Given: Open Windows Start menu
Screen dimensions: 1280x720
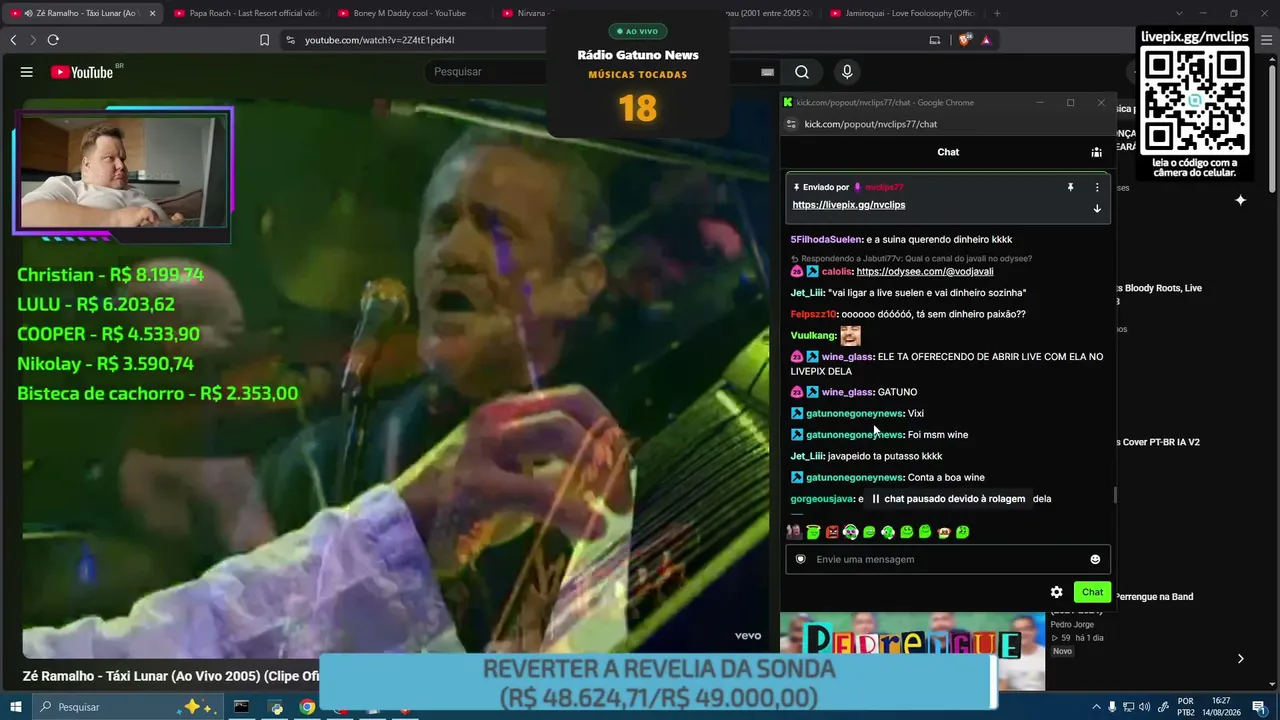Looking at the screenshot, I should (16, 707).
